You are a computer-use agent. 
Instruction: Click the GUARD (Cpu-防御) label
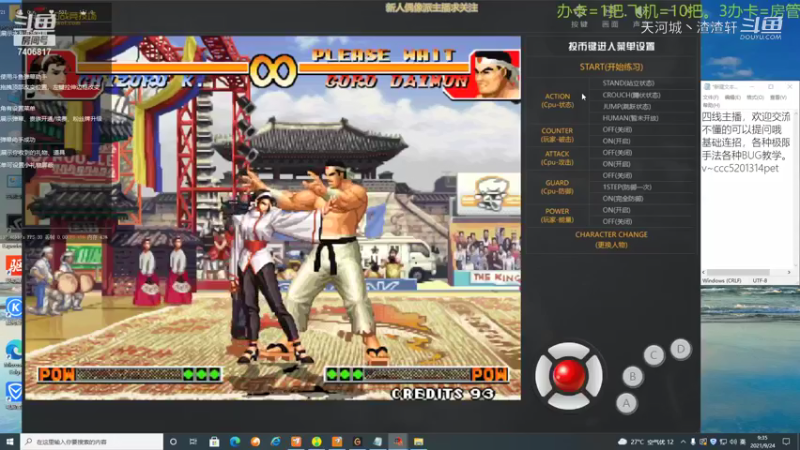pyautogui.click(x=557, y=187)
